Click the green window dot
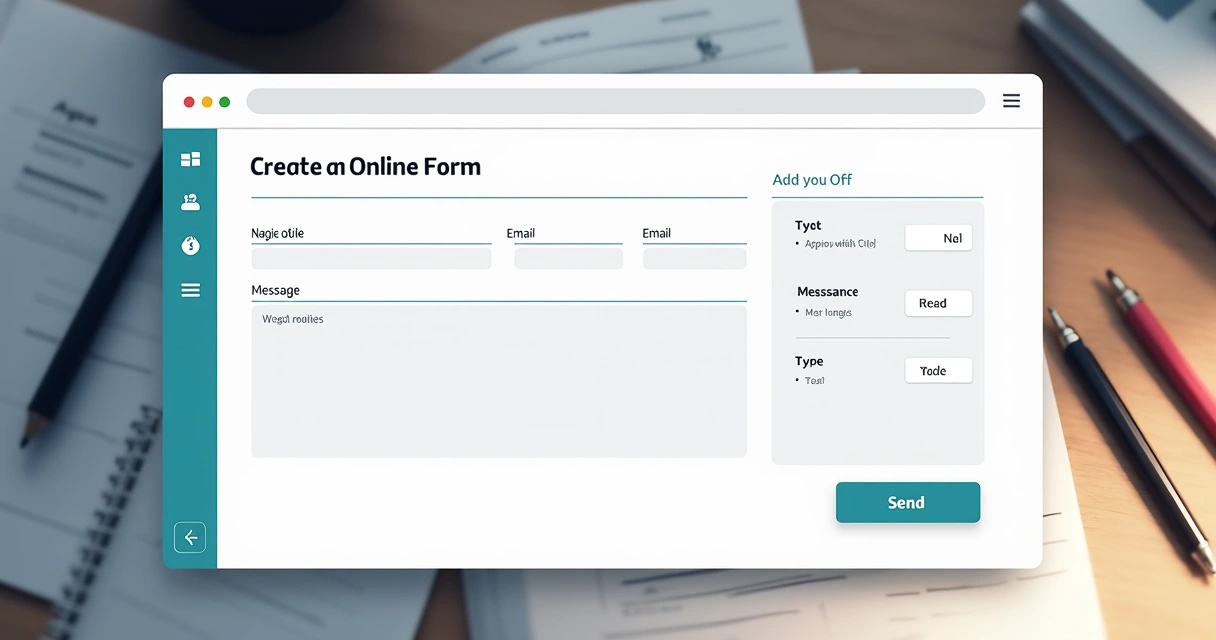The image size is (1216, 640). click(224, 102)
